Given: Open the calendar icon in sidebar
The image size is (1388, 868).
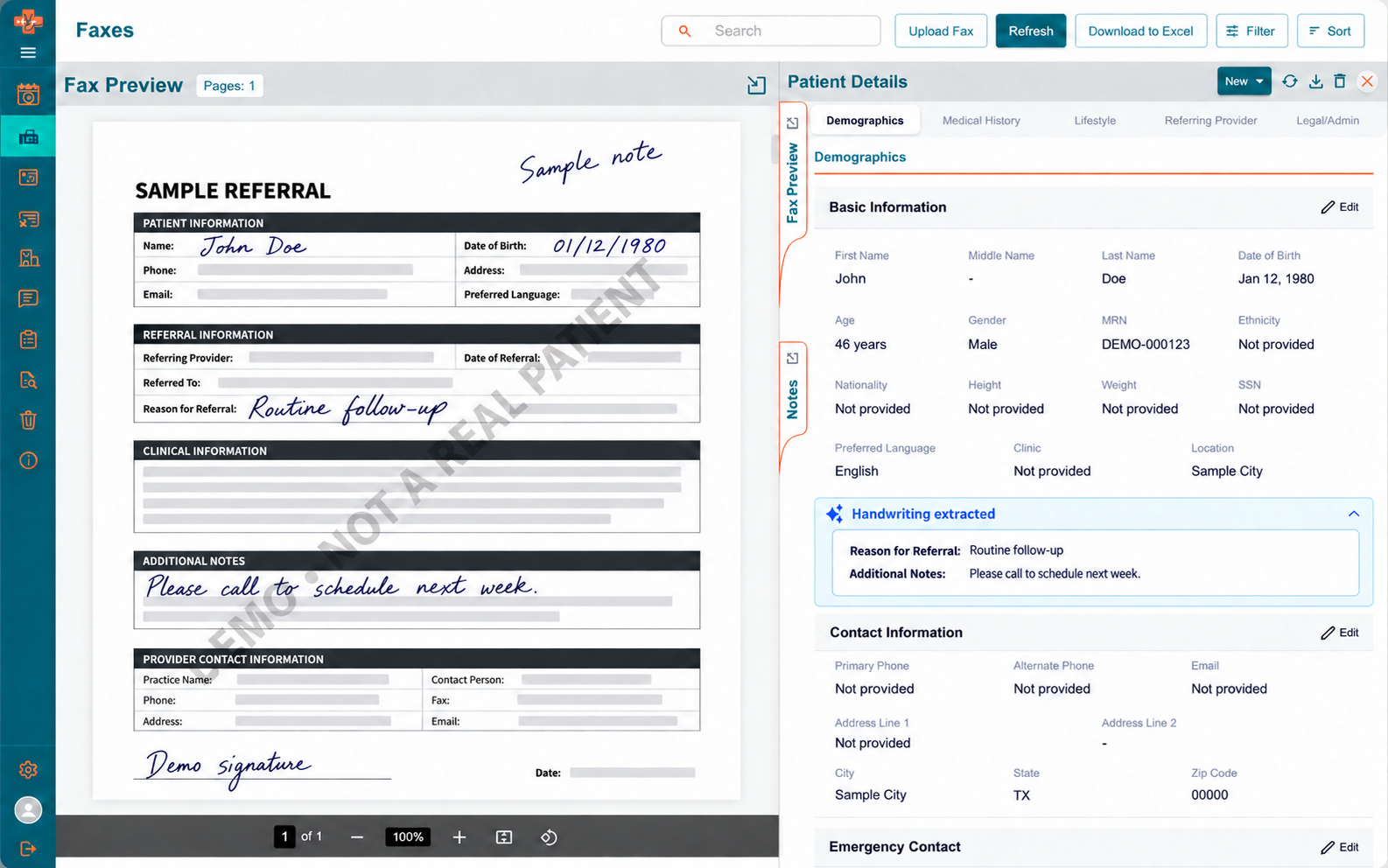Looking at the screenshot, I should click(28, 94).
